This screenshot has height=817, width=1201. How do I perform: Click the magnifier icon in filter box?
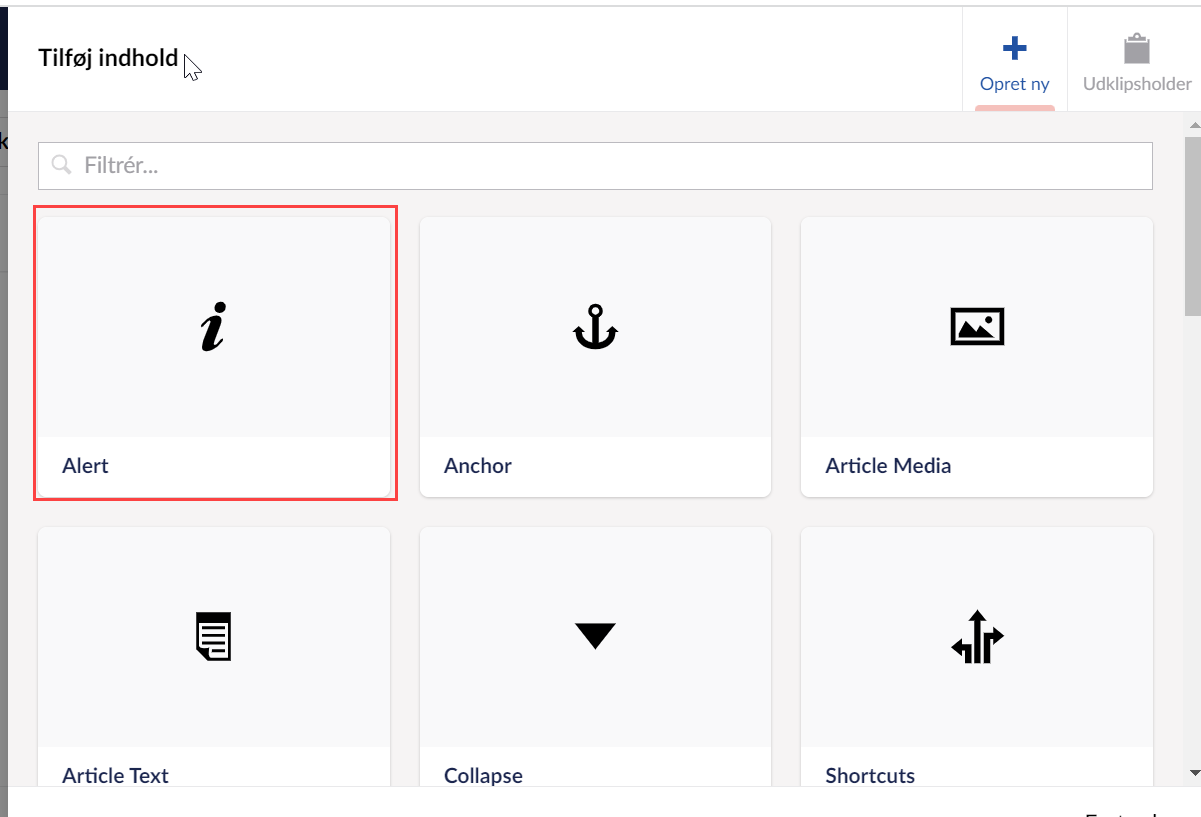tap(61, 165)
